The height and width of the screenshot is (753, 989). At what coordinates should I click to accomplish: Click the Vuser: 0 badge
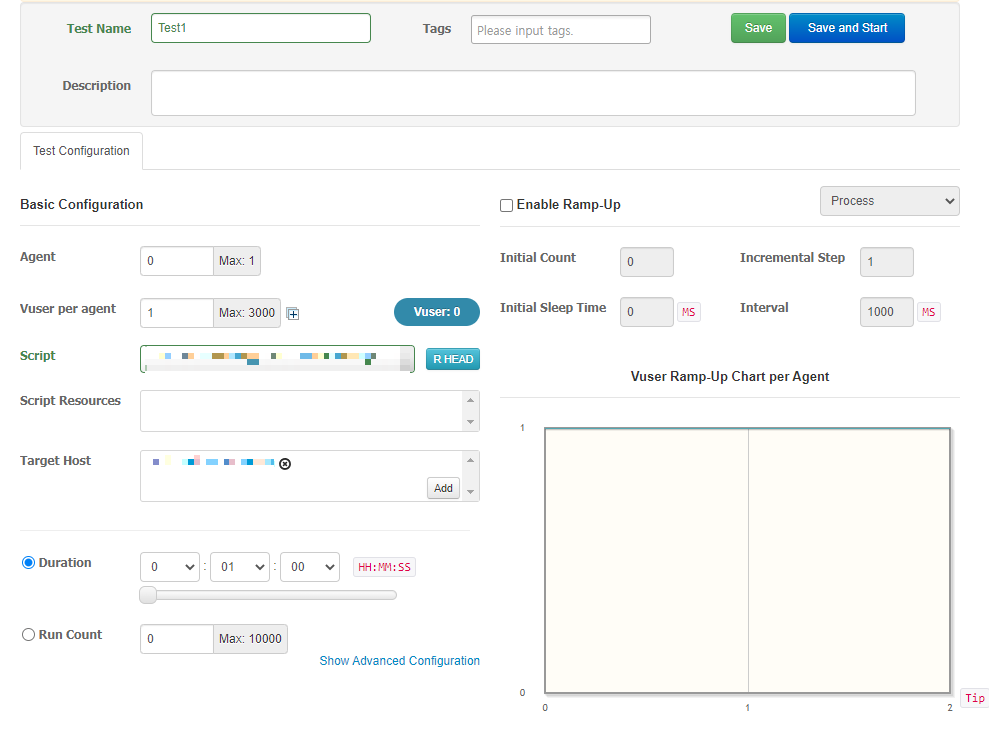(437, 312)
